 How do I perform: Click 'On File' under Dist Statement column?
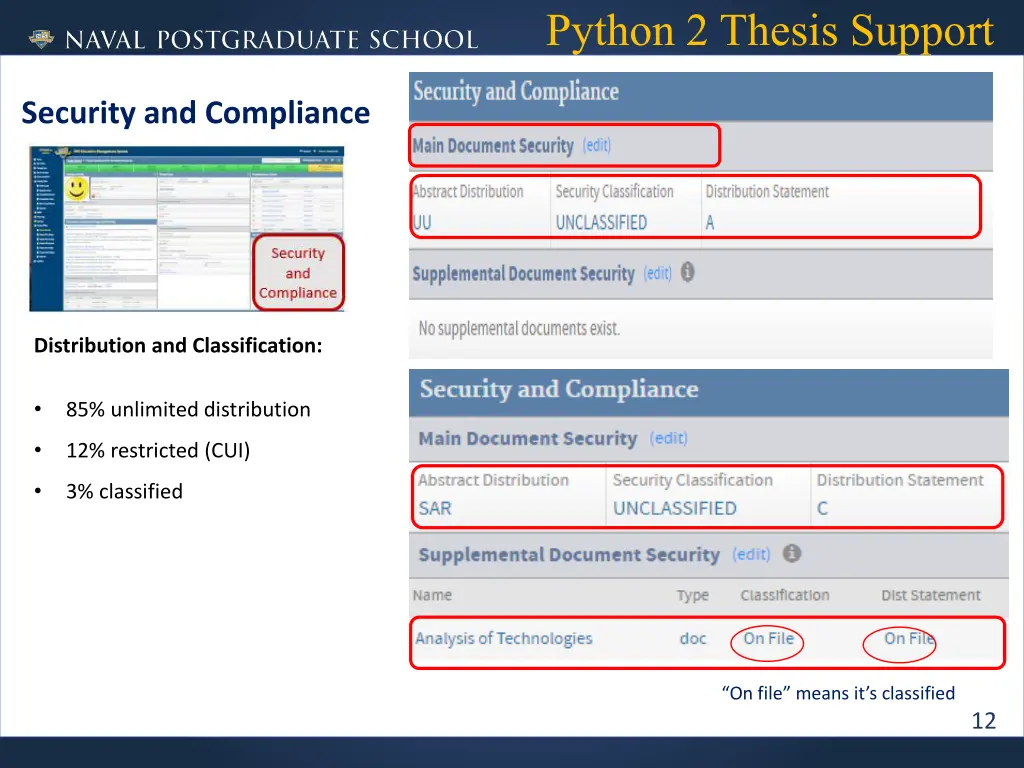[x=909, y=638]
